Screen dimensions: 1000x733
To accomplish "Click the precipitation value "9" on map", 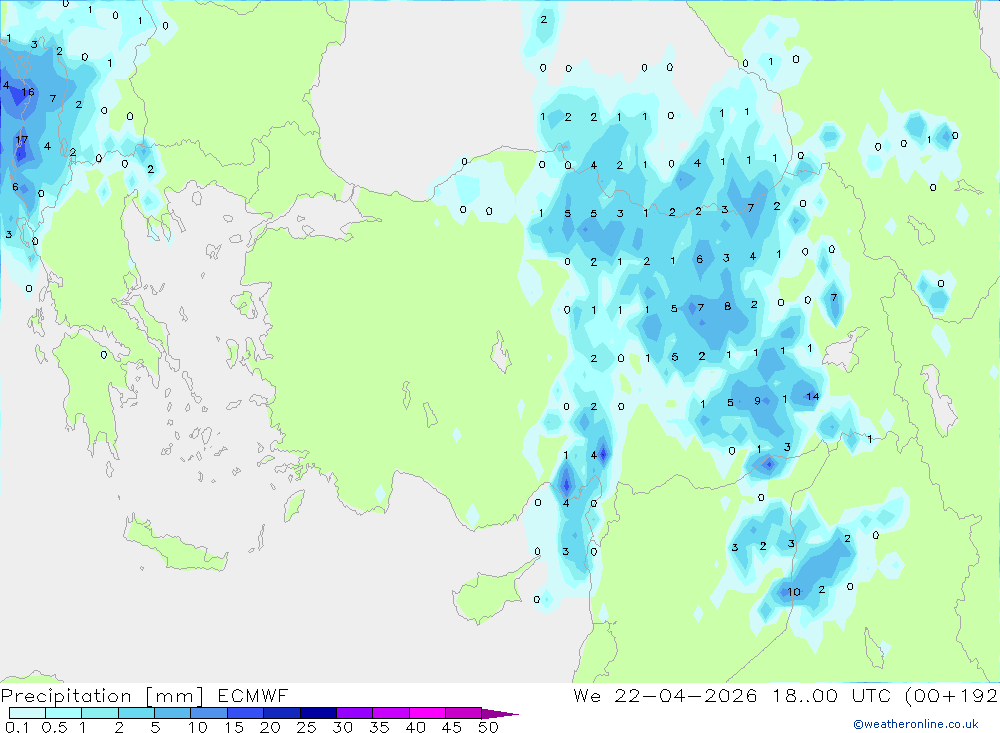I will pyautogui.click(x=757, y=401).
